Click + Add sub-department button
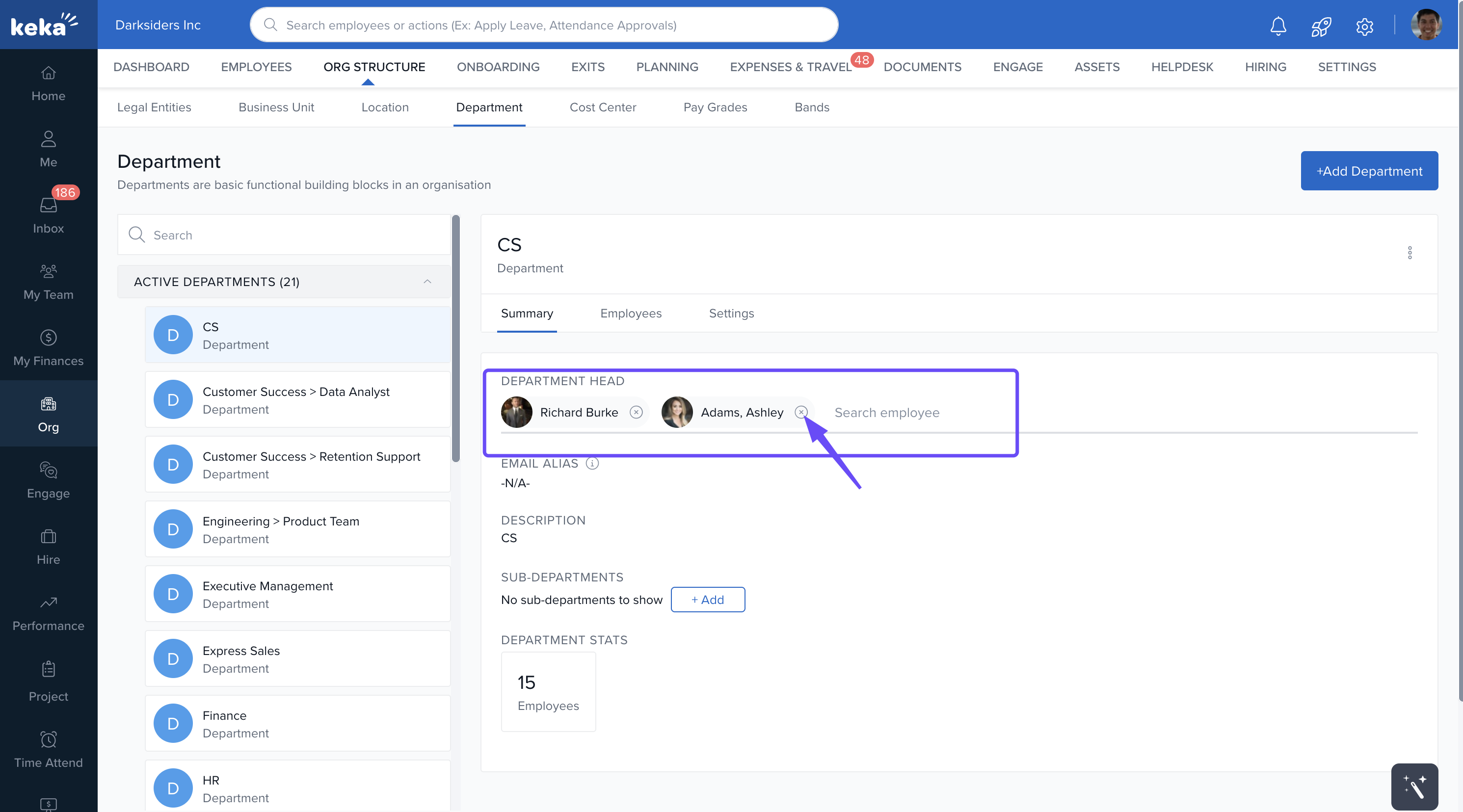 [x=708, y=600]
